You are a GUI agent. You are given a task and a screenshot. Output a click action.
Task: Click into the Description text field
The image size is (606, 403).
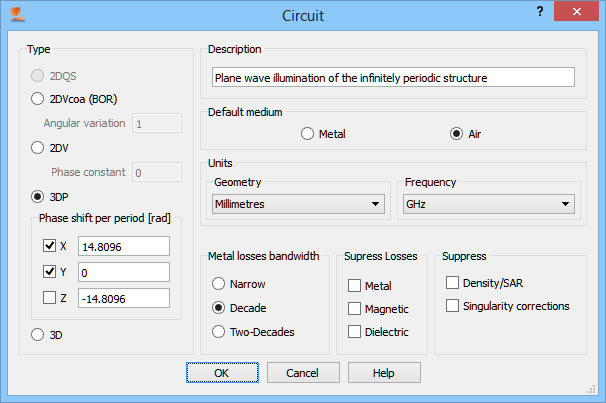tap(392, 77)
